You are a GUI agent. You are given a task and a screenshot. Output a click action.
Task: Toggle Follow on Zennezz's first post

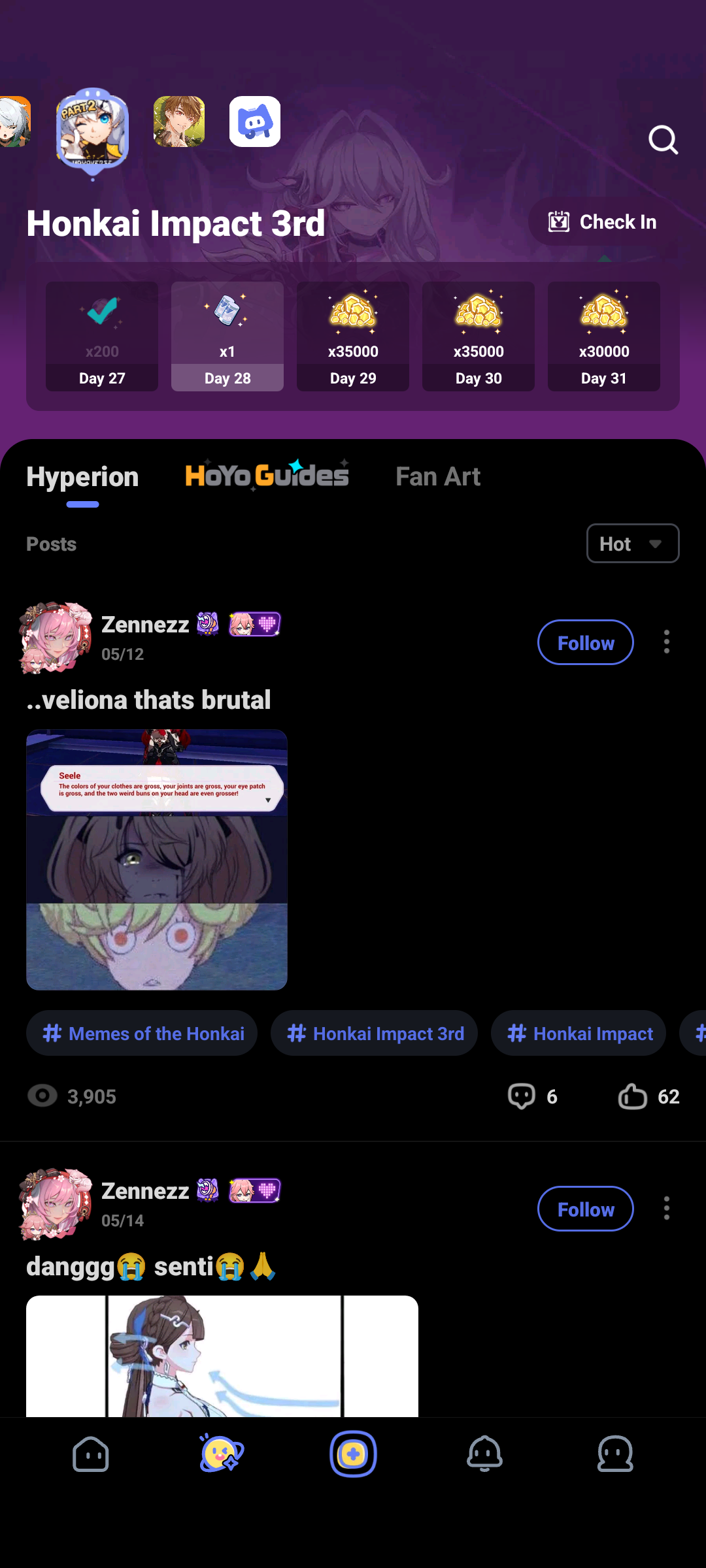[585, 642]
